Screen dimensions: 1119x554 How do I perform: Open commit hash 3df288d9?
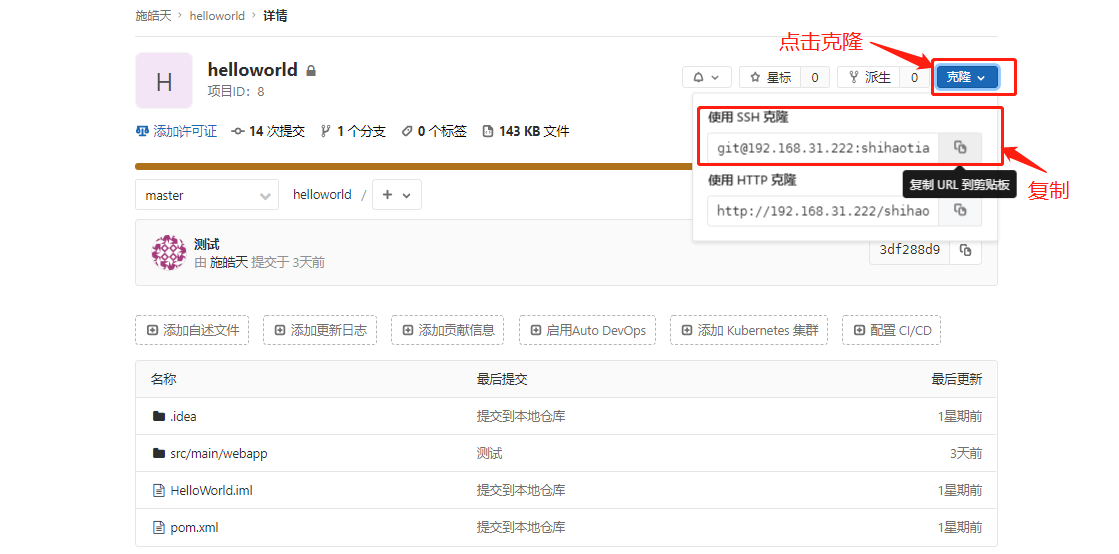(909, 250)
